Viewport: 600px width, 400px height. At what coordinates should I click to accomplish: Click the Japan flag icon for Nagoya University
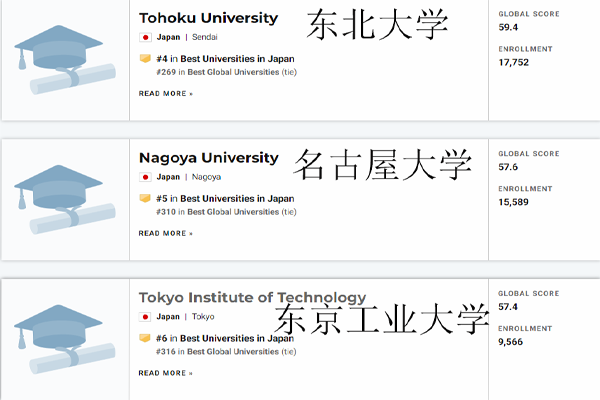[x=145, y=177]
